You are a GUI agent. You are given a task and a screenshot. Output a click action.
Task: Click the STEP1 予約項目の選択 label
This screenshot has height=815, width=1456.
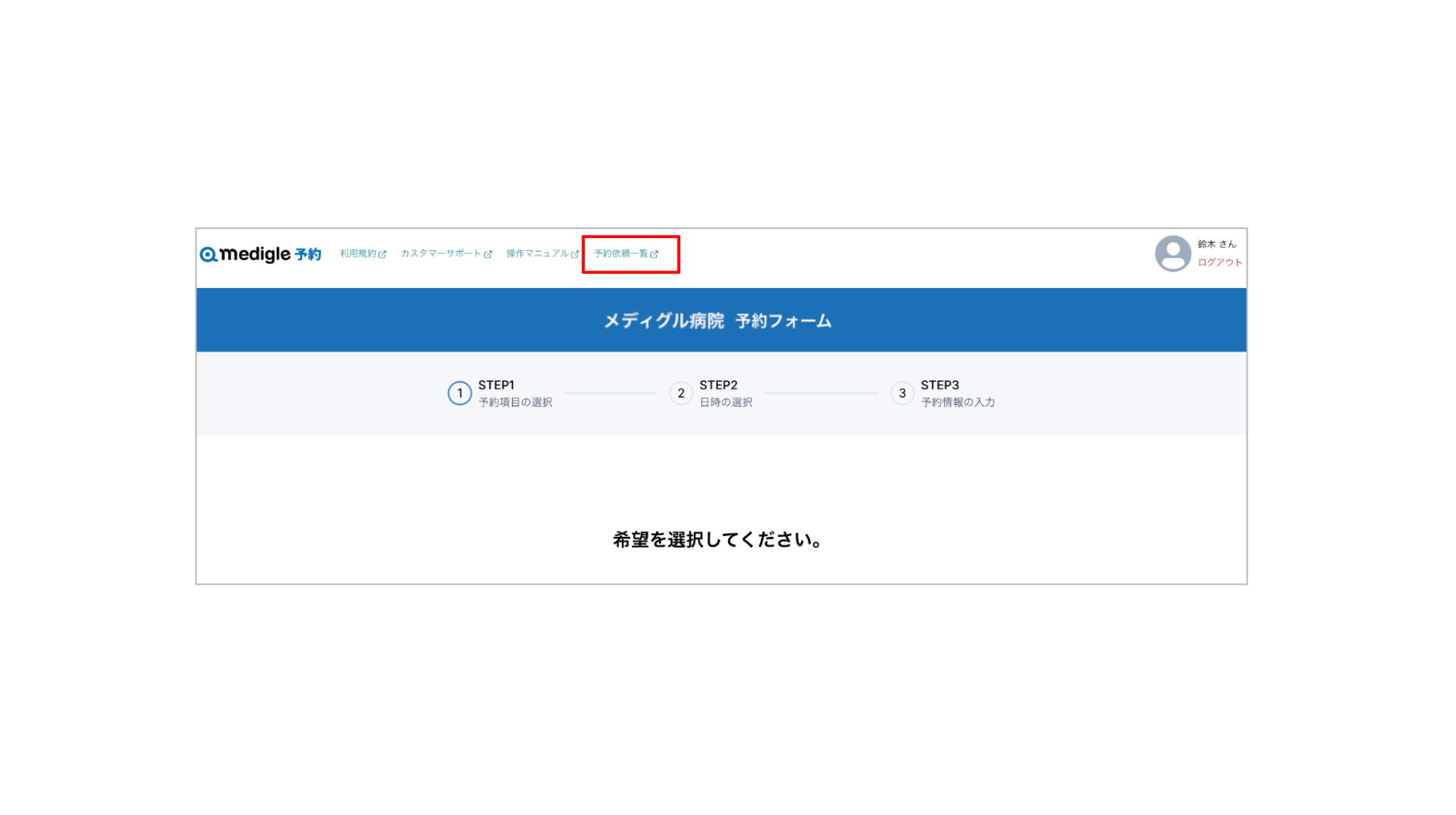tap(515, 393)
